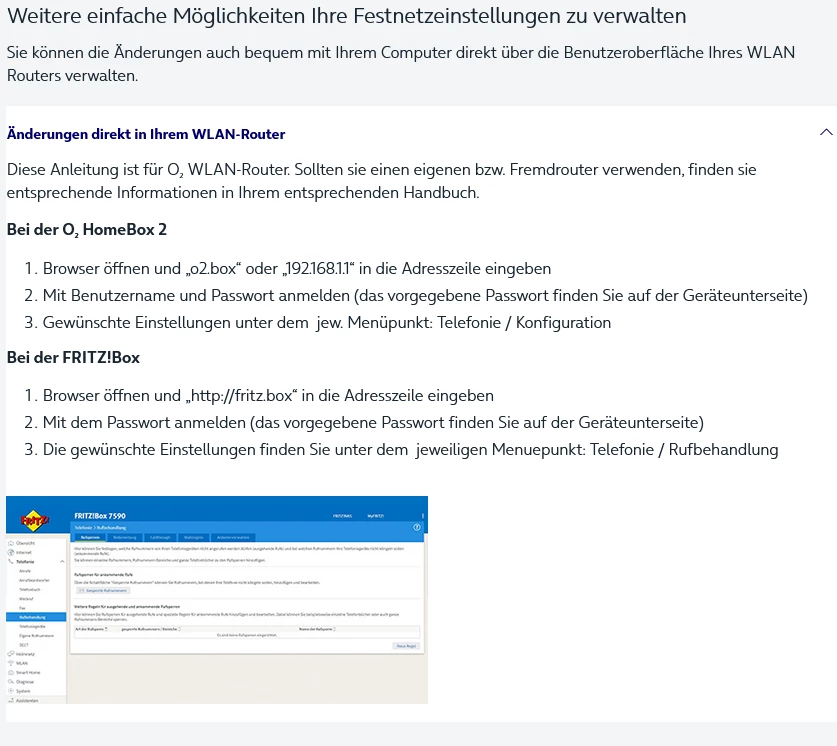Click the step 'Mit Benutzername und Passwort anmelden'

(x=425, y=296)
